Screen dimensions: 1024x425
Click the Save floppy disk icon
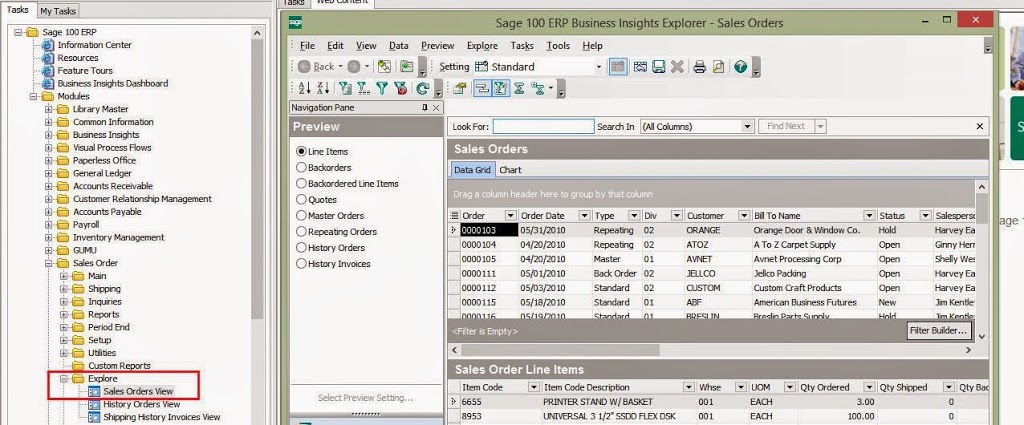[x=658, y=67]
